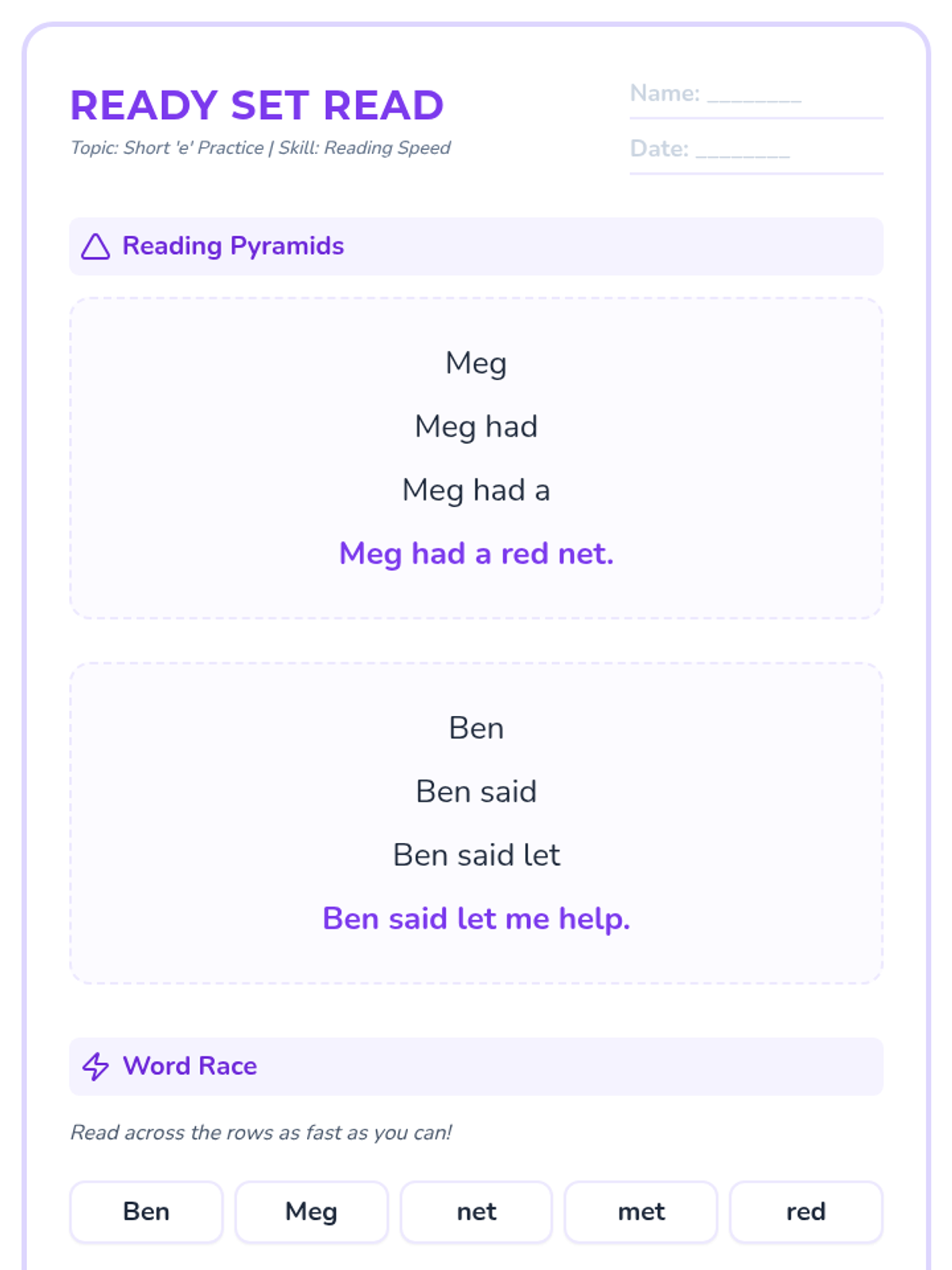The width and height of the screenshot is (952, 1270).
Task: Click the sentence 'Meg had a red net.'
Action: point(476,553)
